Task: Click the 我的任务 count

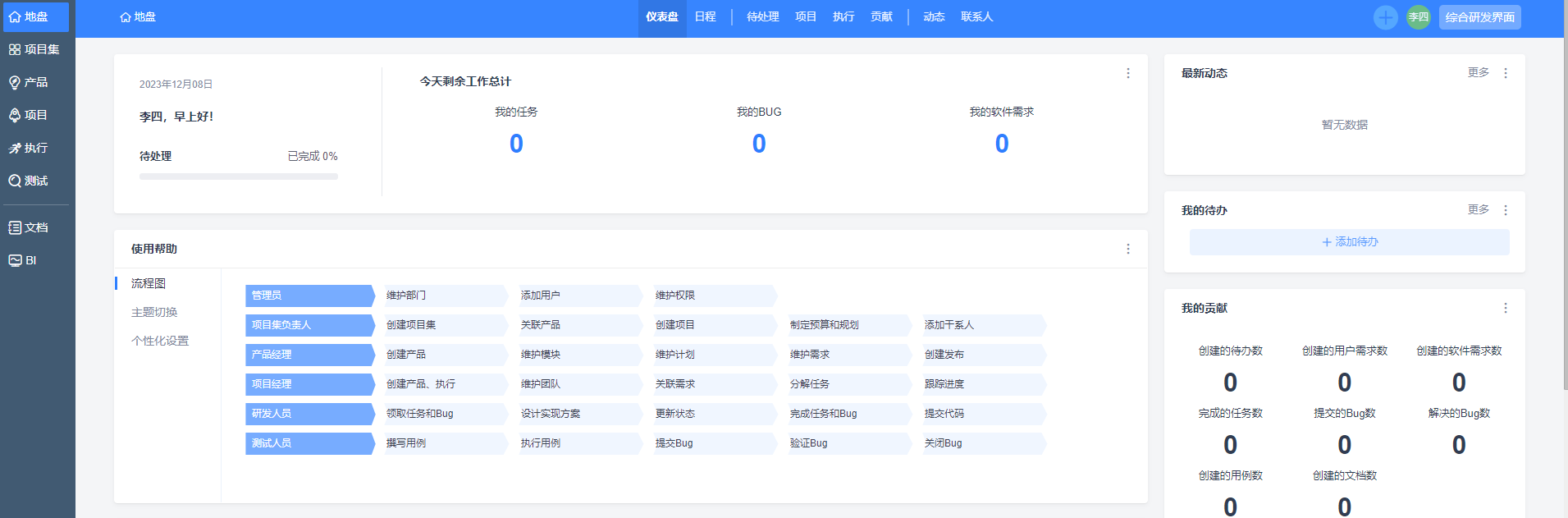Action: click(x=516, y=144)
